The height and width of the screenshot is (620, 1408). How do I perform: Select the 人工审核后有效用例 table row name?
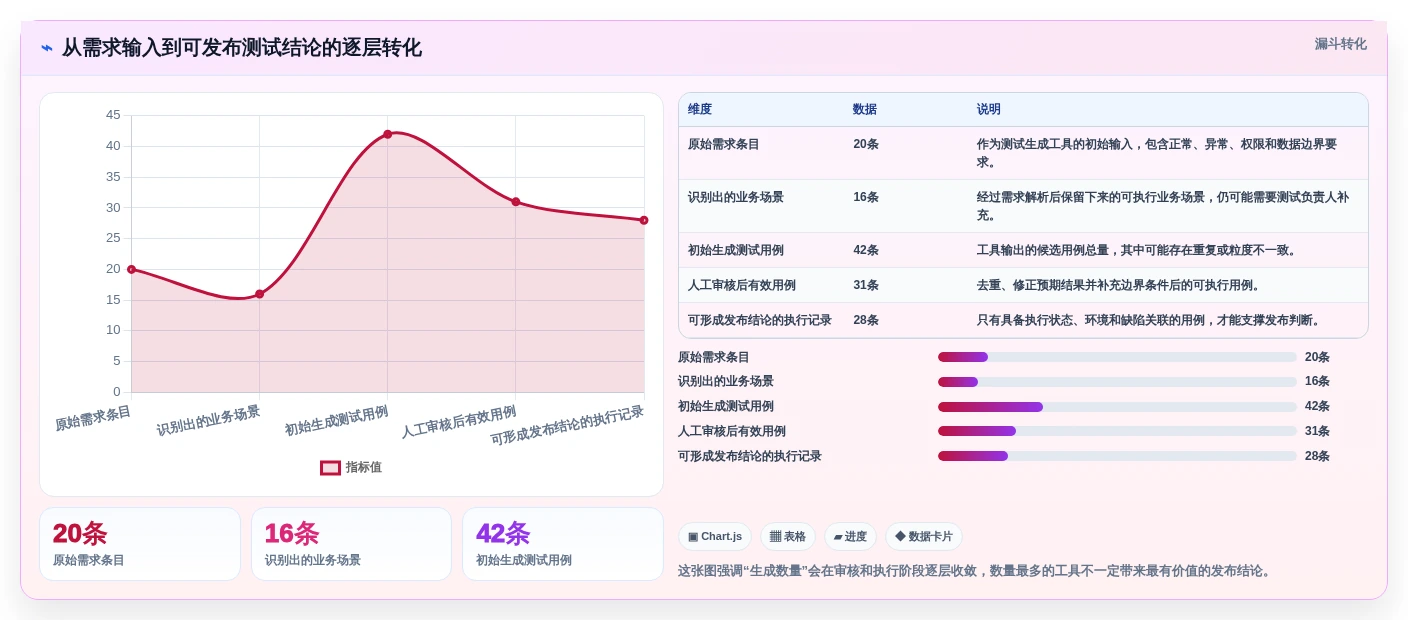click(x=742, y=285)
